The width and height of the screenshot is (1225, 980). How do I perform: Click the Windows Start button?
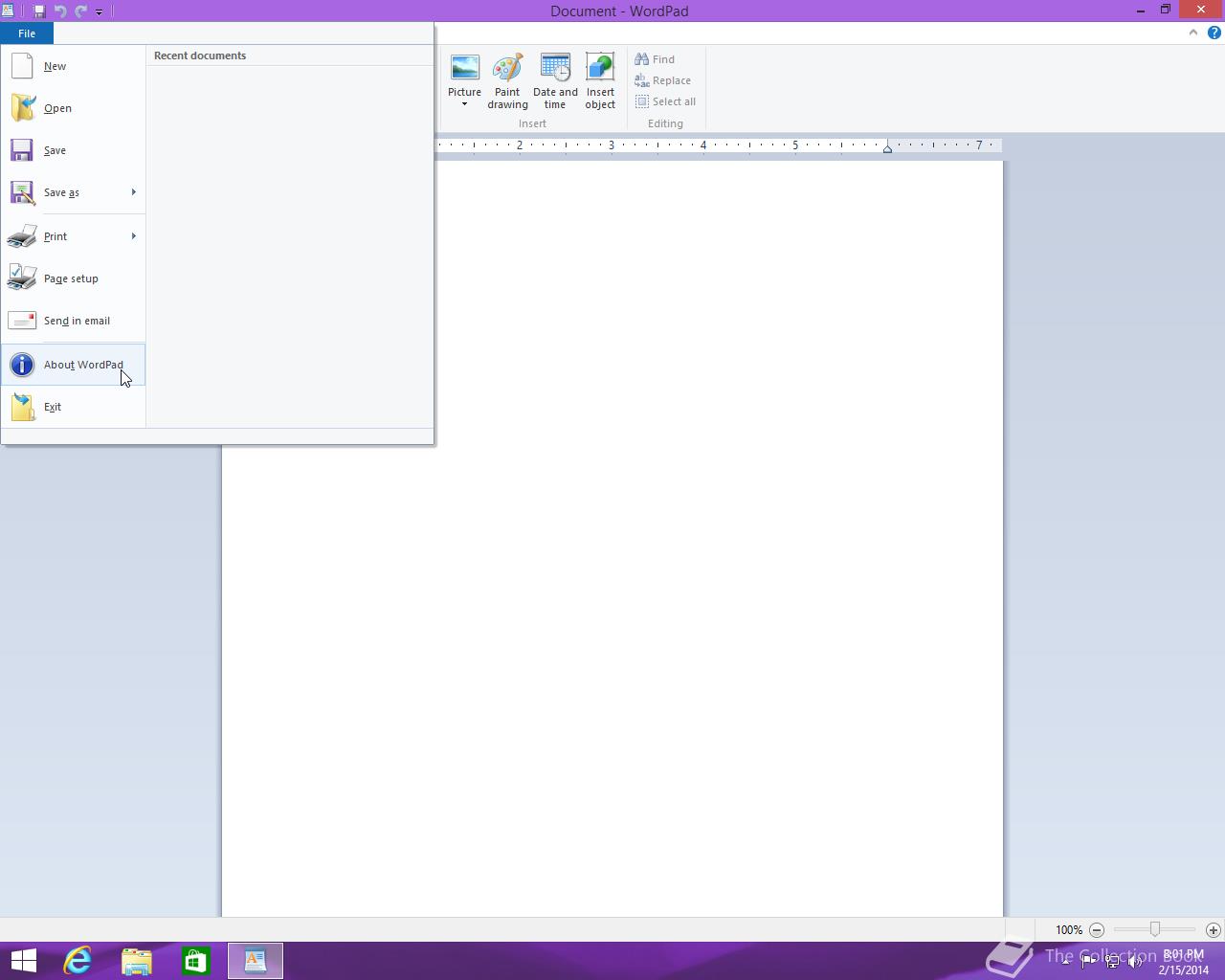point(23,961)
